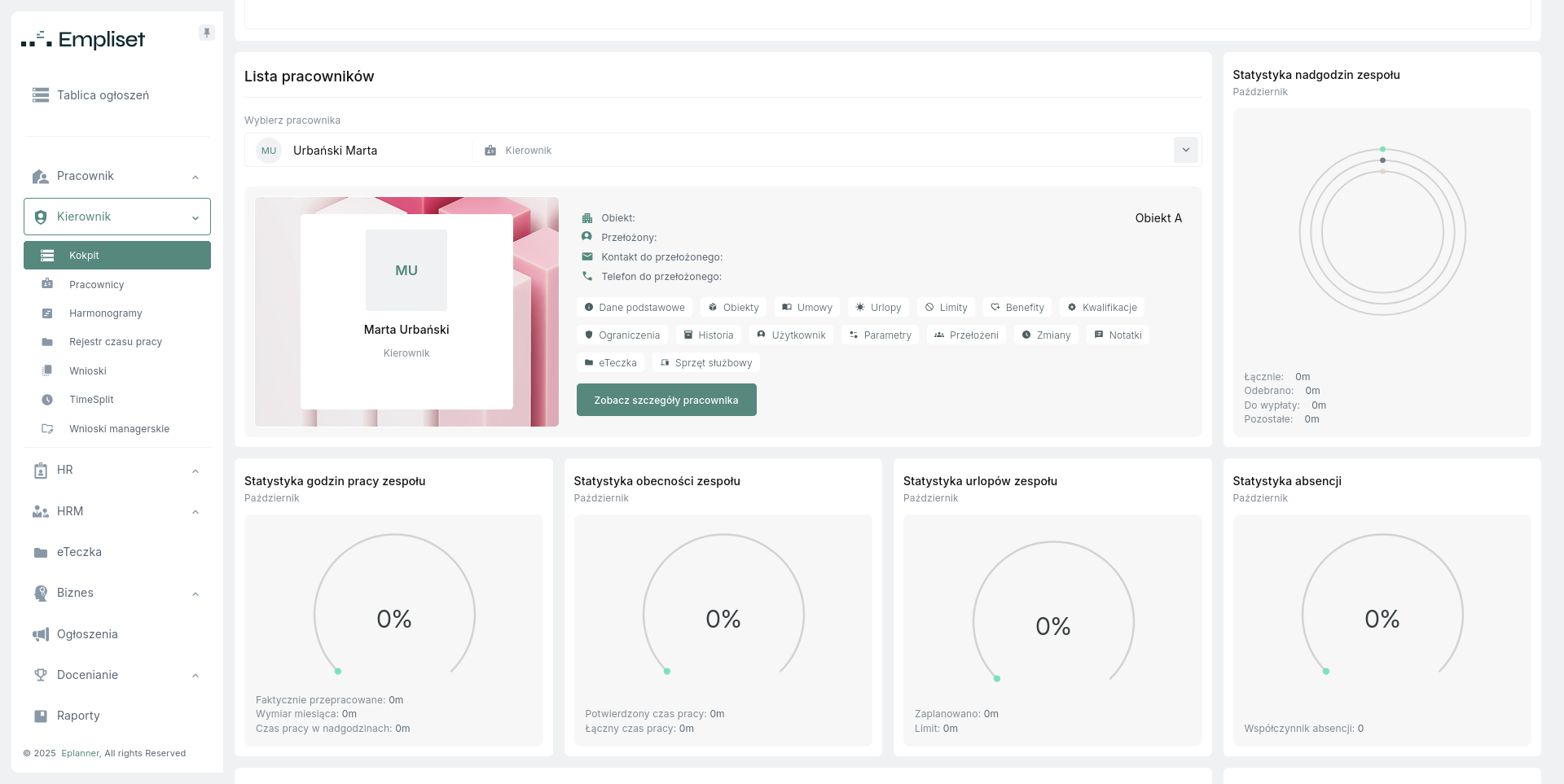Open the employee selection dropdown arrow

pos(1186,150)
